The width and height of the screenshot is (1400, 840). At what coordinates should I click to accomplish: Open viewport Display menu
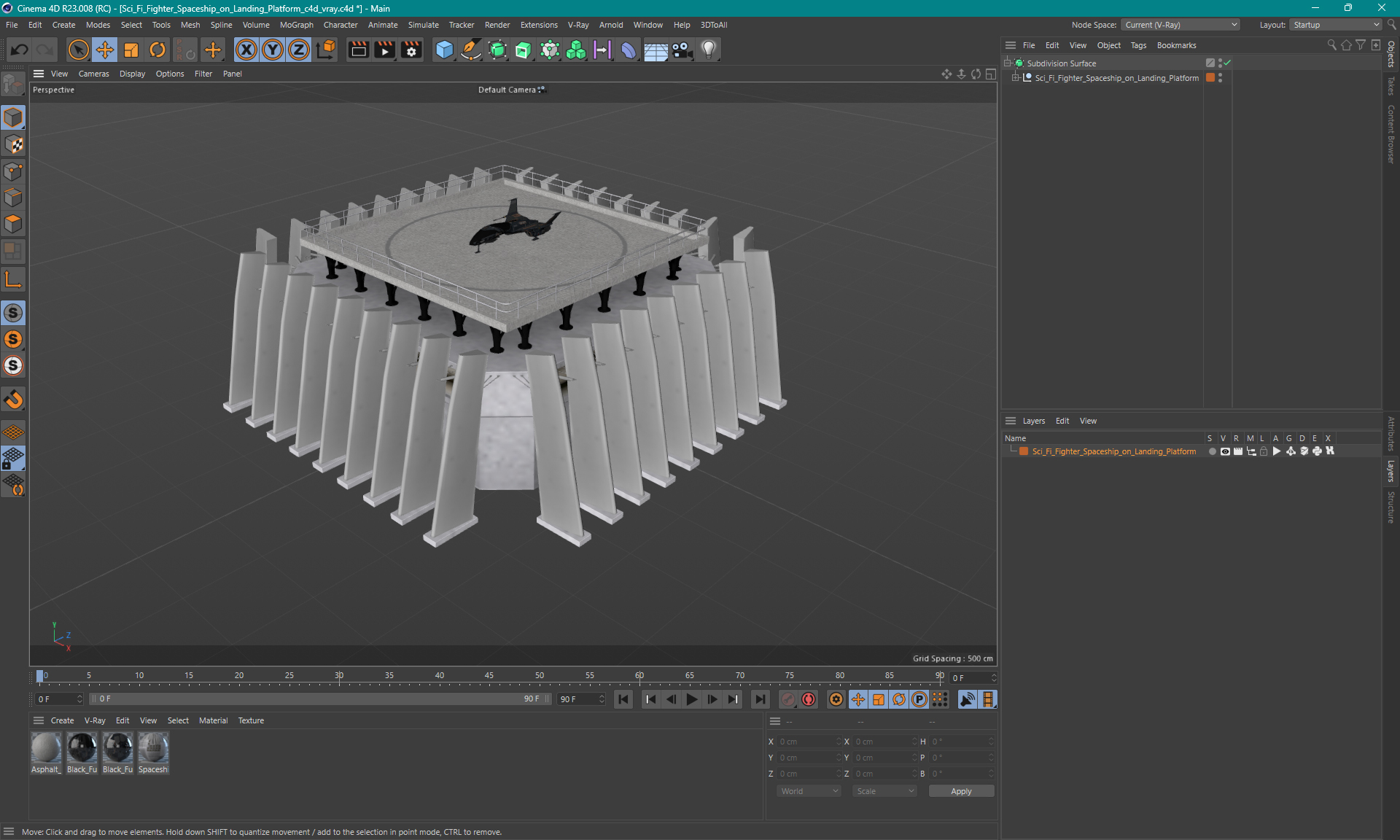[x=132, y=74]
